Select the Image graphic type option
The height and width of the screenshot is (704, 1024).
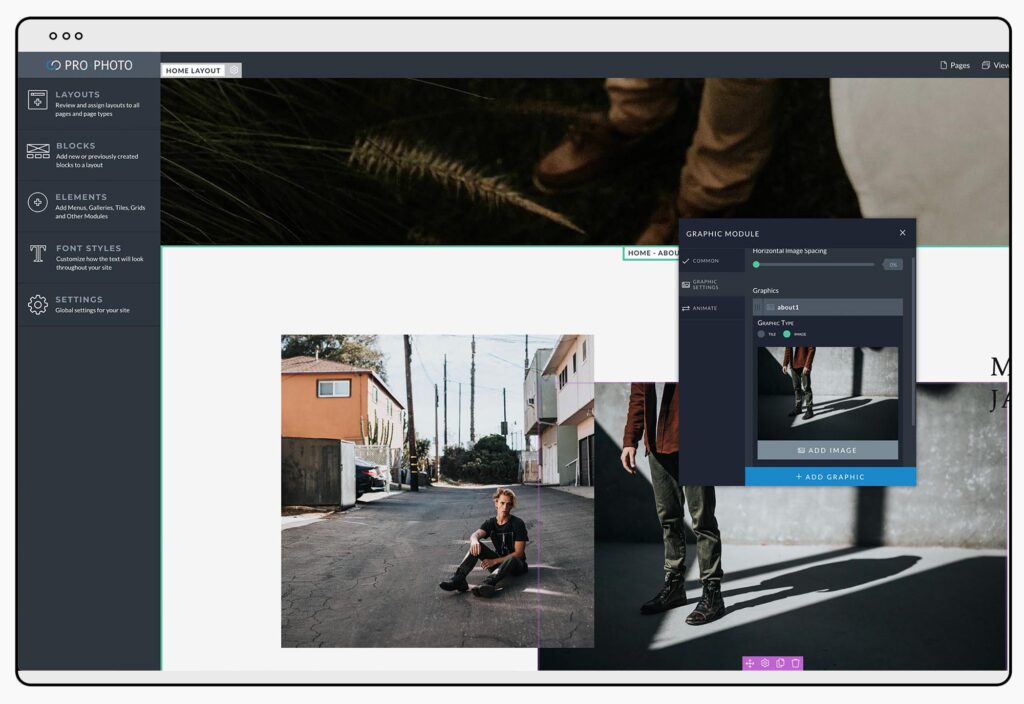pos(787,334)
